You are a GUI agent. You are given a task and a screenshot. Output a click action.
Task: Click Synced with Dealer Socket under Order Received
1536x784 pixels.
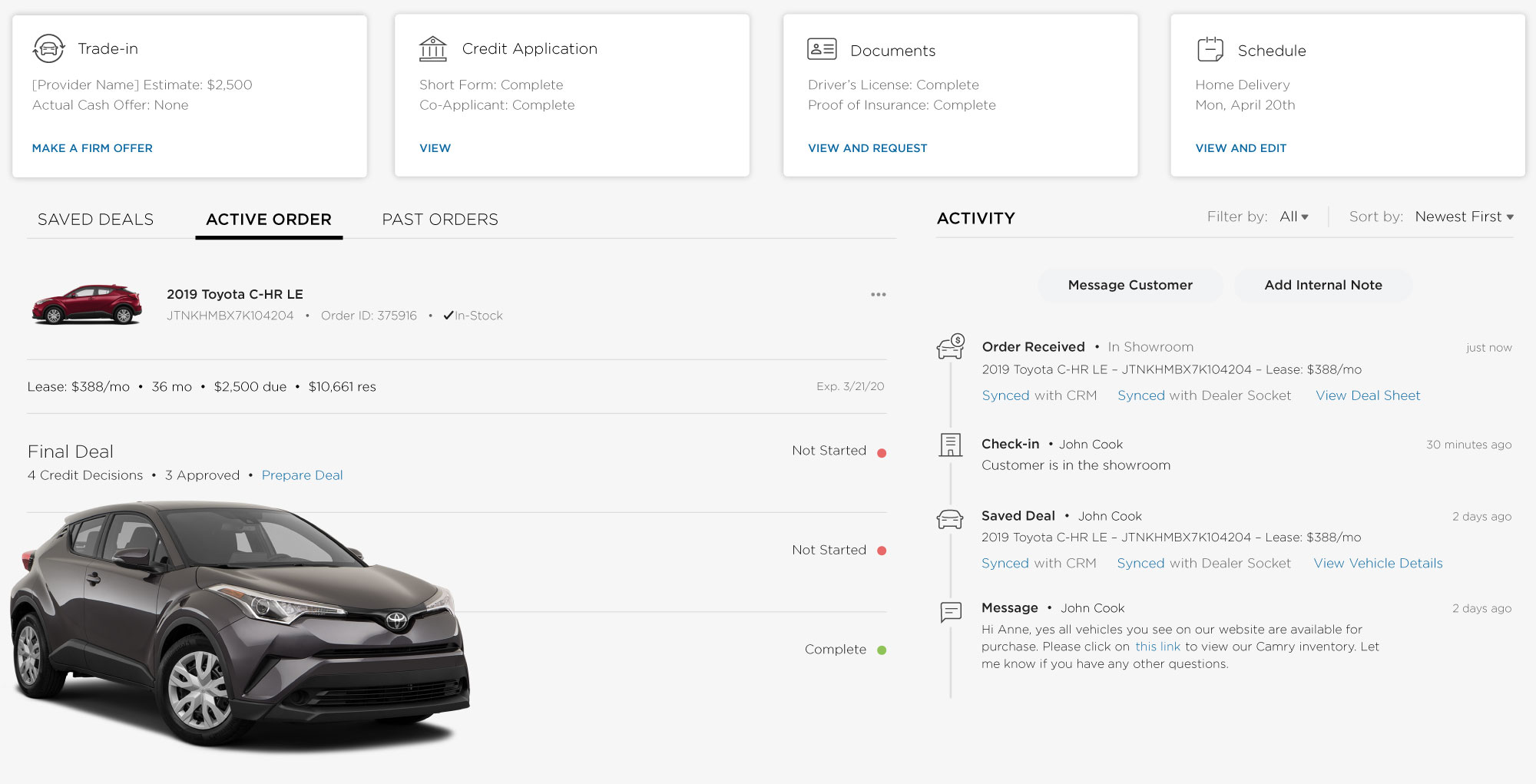point(1204,395)
